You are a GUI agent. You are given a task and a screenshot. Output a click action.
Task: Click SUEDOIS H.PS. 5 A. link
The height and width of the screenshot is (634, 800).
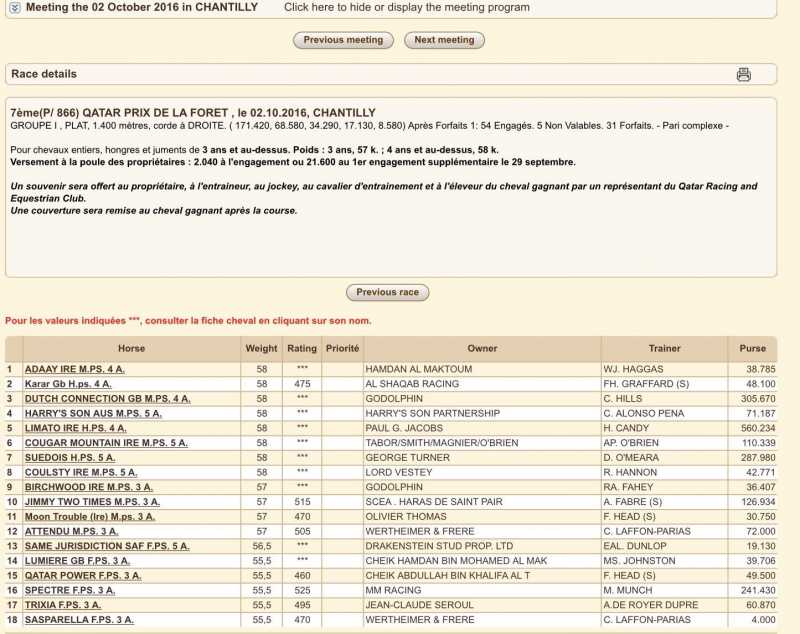69,457
